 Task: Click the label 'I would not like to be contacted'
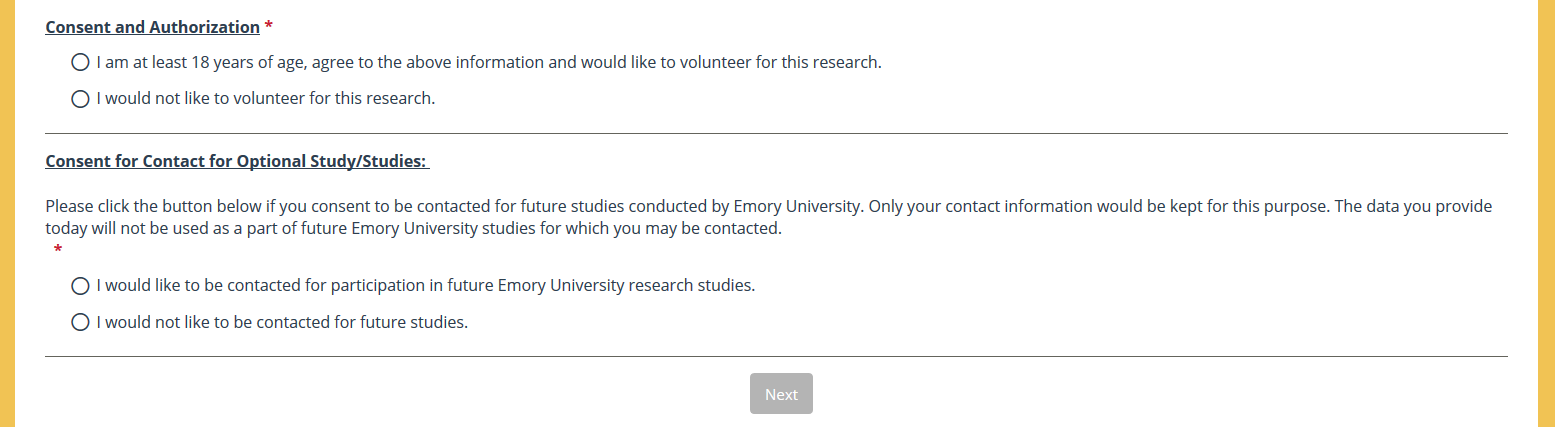point(282,322)
